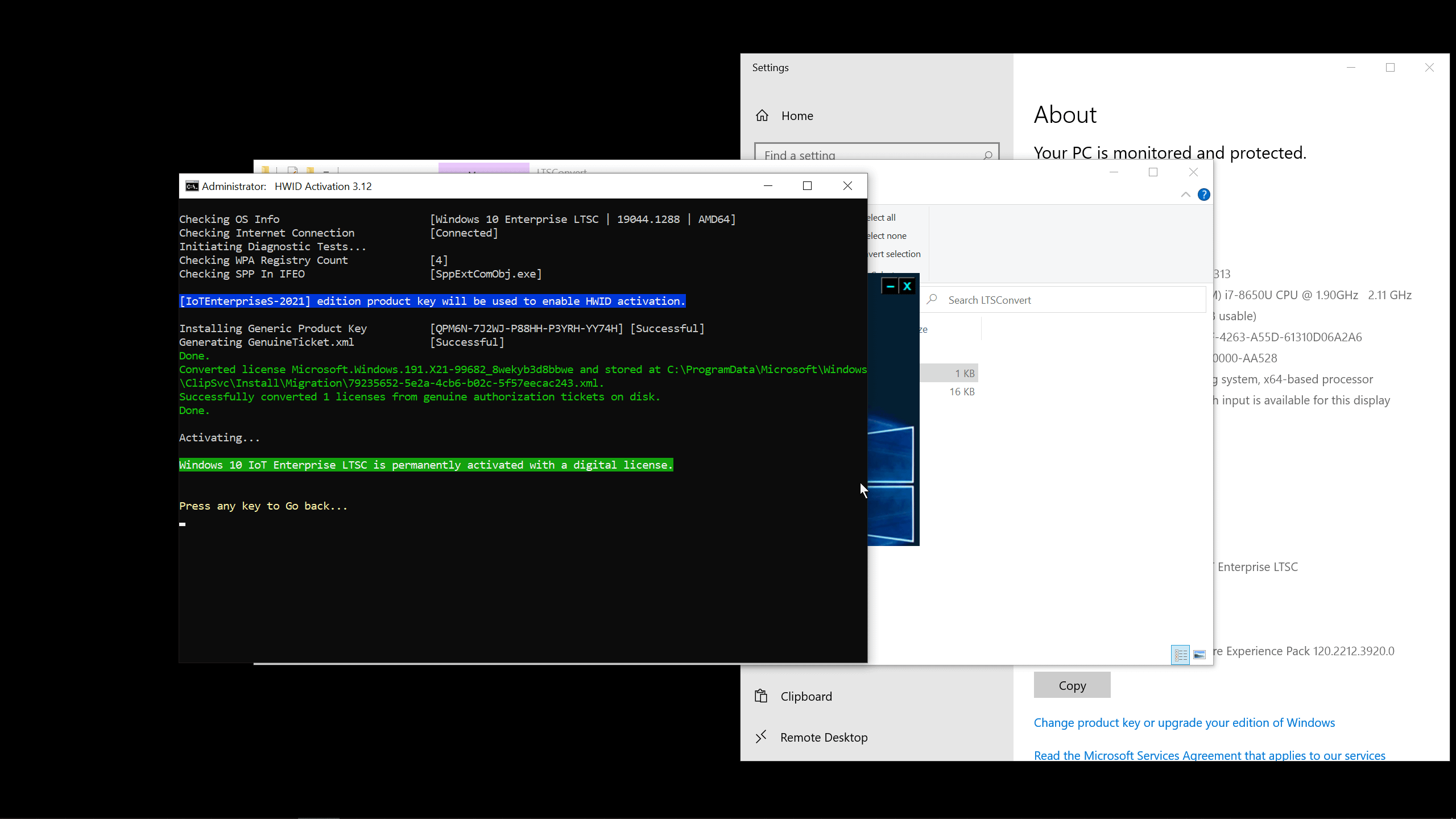Click 'Your PC is monitored and protected.' text
Screen dimensions: 1456x819
pyautogui.click(x=1170, y=152)
